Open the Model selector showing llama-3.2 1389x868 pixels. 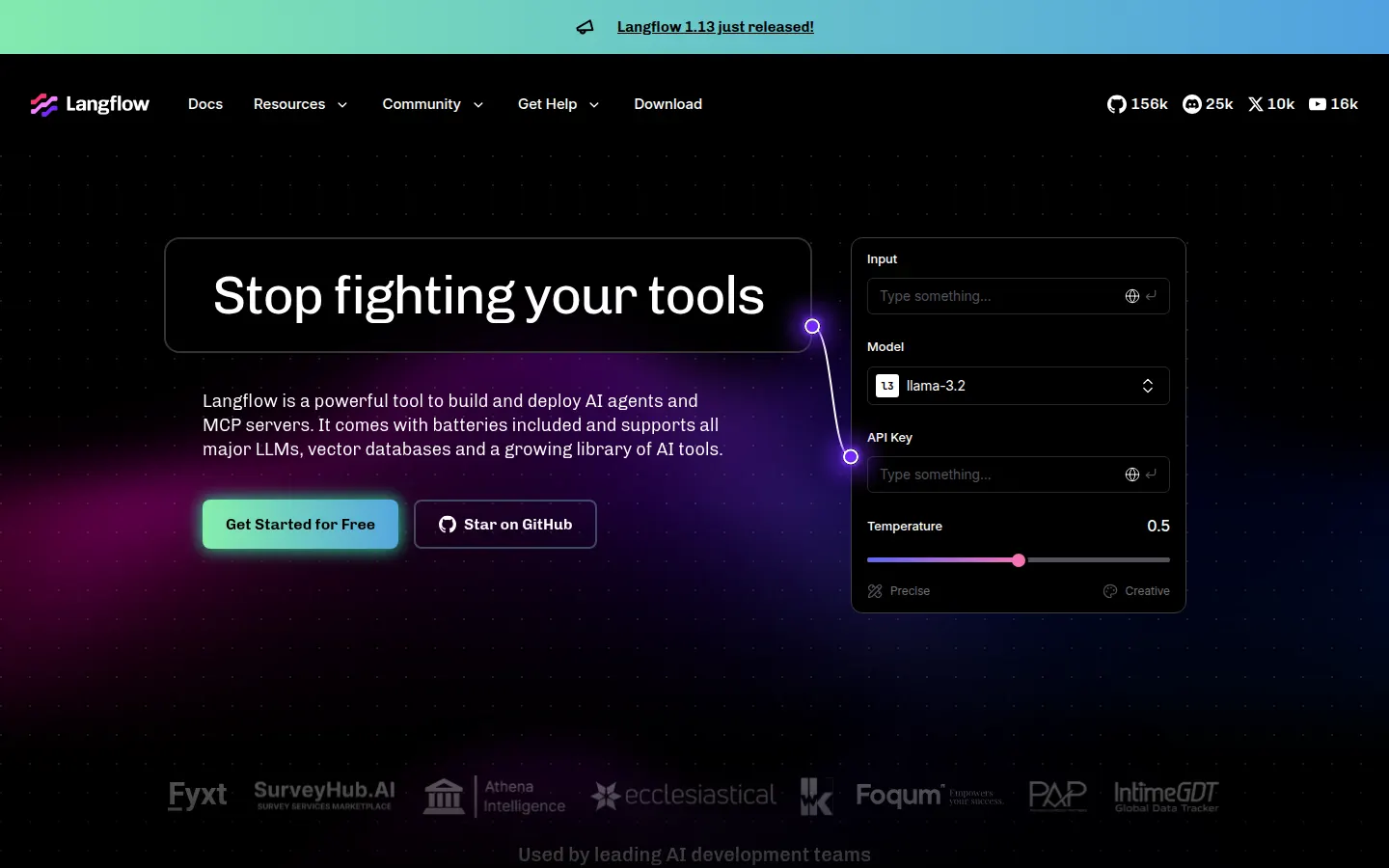pos(1019,386)
